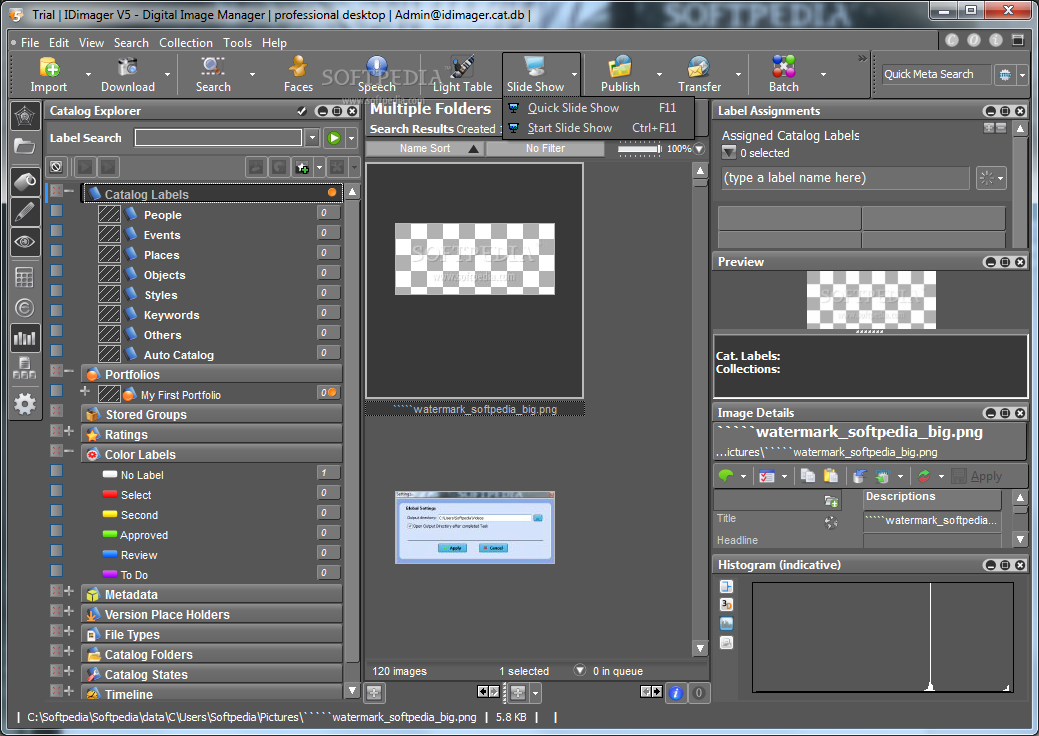Activate the Speech toolbar tool
The width and height of the screenshot is (1039, 736).
coord(377,74)
